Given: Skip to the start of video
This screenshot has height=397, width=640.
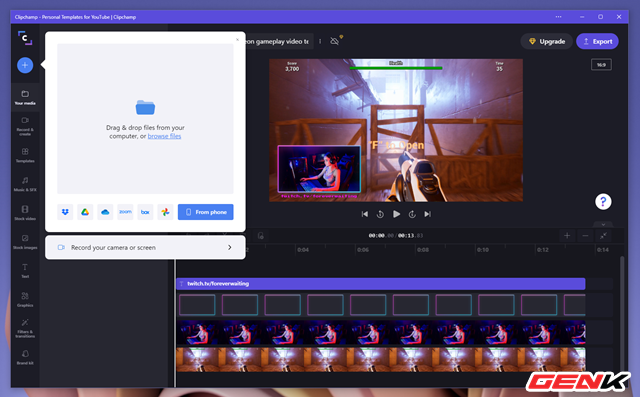Looking at the screenshot, I should tap(364, 214).
